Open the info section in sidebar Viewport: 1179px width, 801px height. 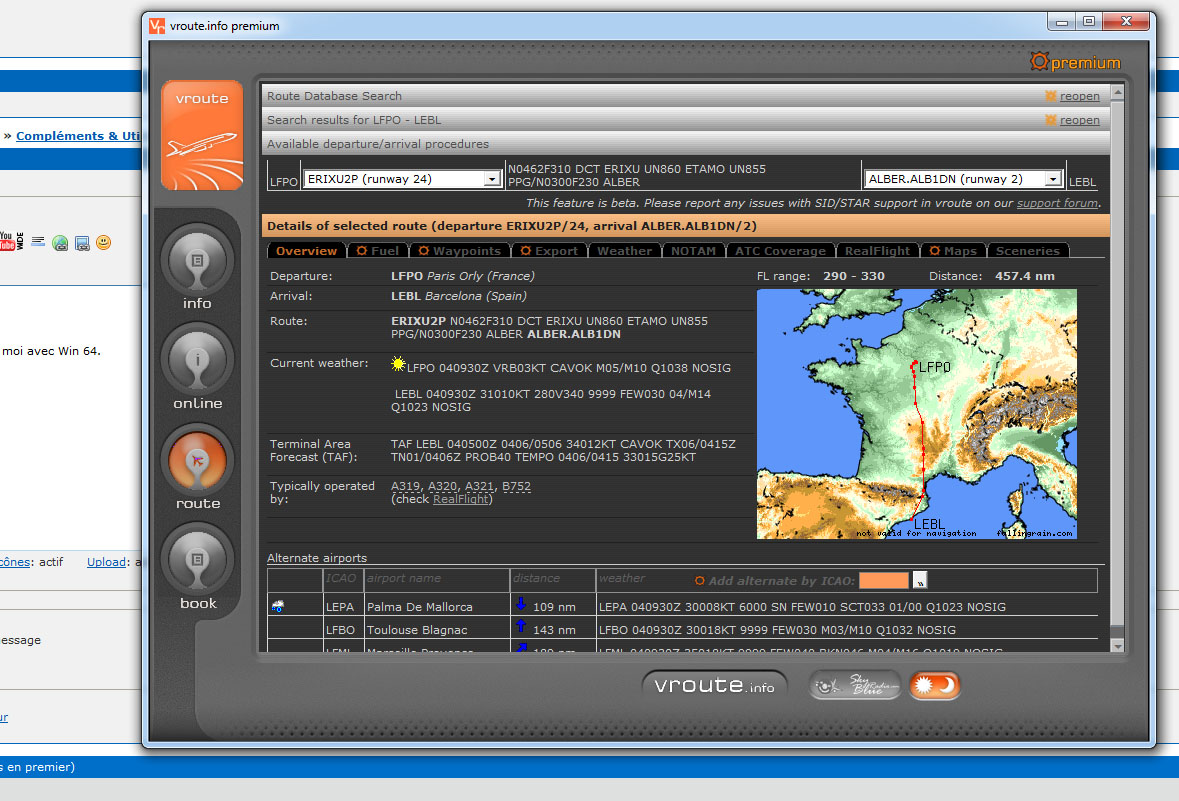point(197,268)
